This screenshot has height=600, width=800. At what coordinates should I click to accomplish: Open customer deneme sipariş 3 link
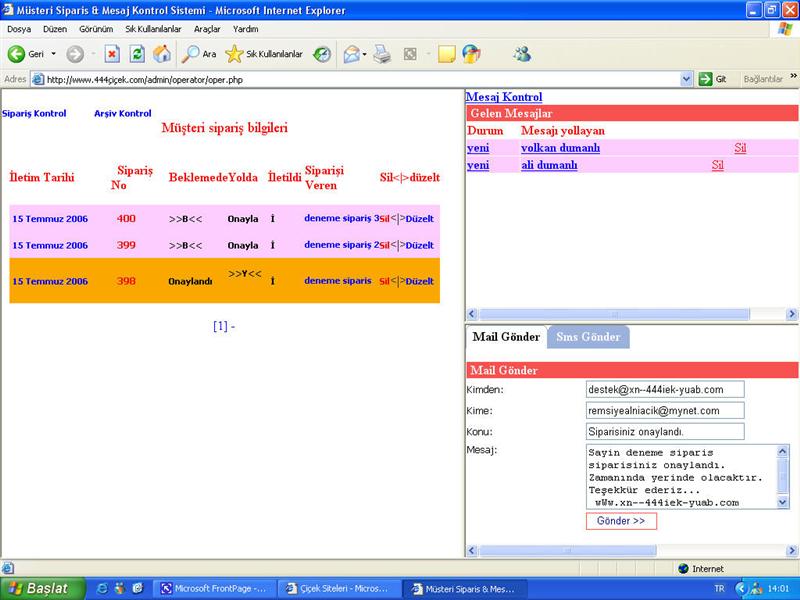(x=342, y=218)
